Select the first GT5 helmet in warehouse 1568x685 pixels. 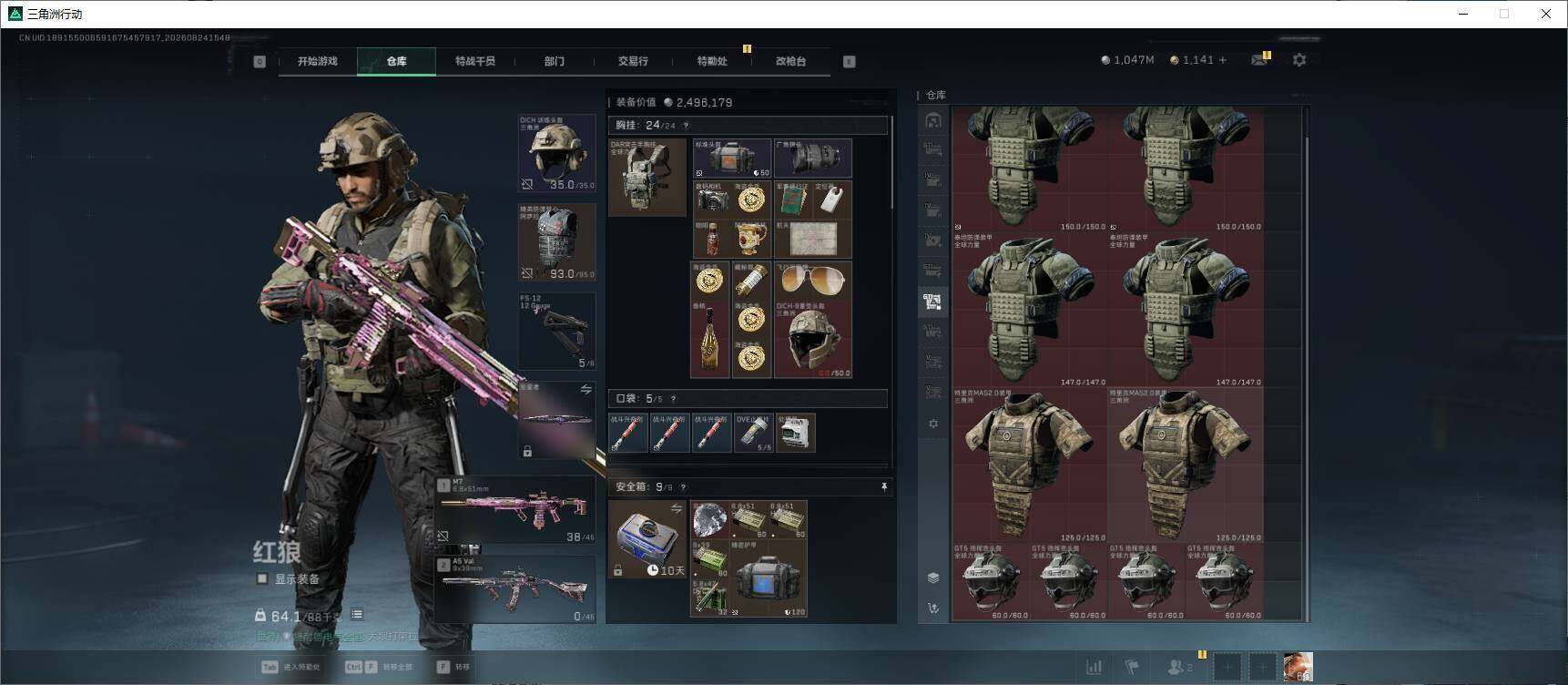(x=991, y=582)
